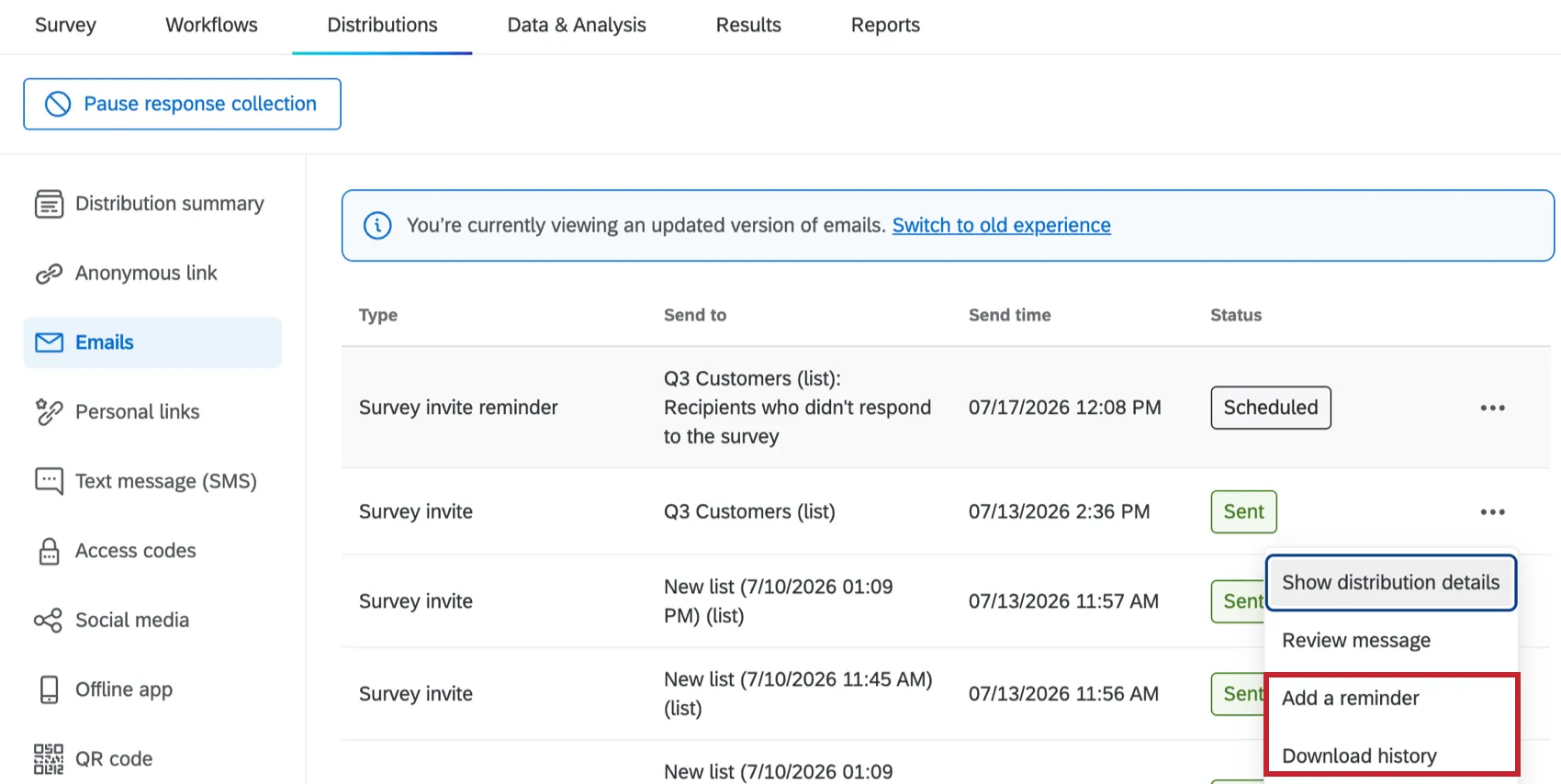The height and width of the screenshot is (784, 1561).
Task: Click the Access codes lock icon
Action: 49,551
